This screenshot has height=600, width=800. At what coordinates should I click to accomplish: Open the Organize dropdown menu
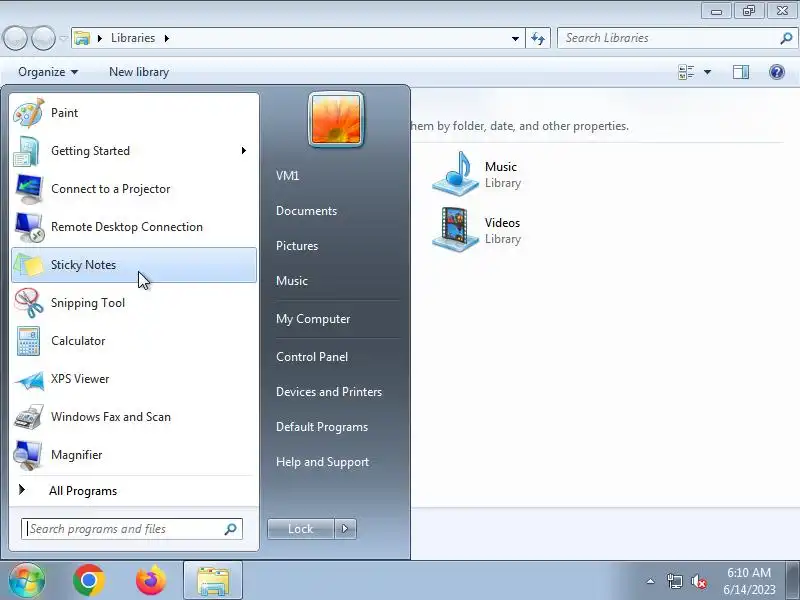coord(48,72)
